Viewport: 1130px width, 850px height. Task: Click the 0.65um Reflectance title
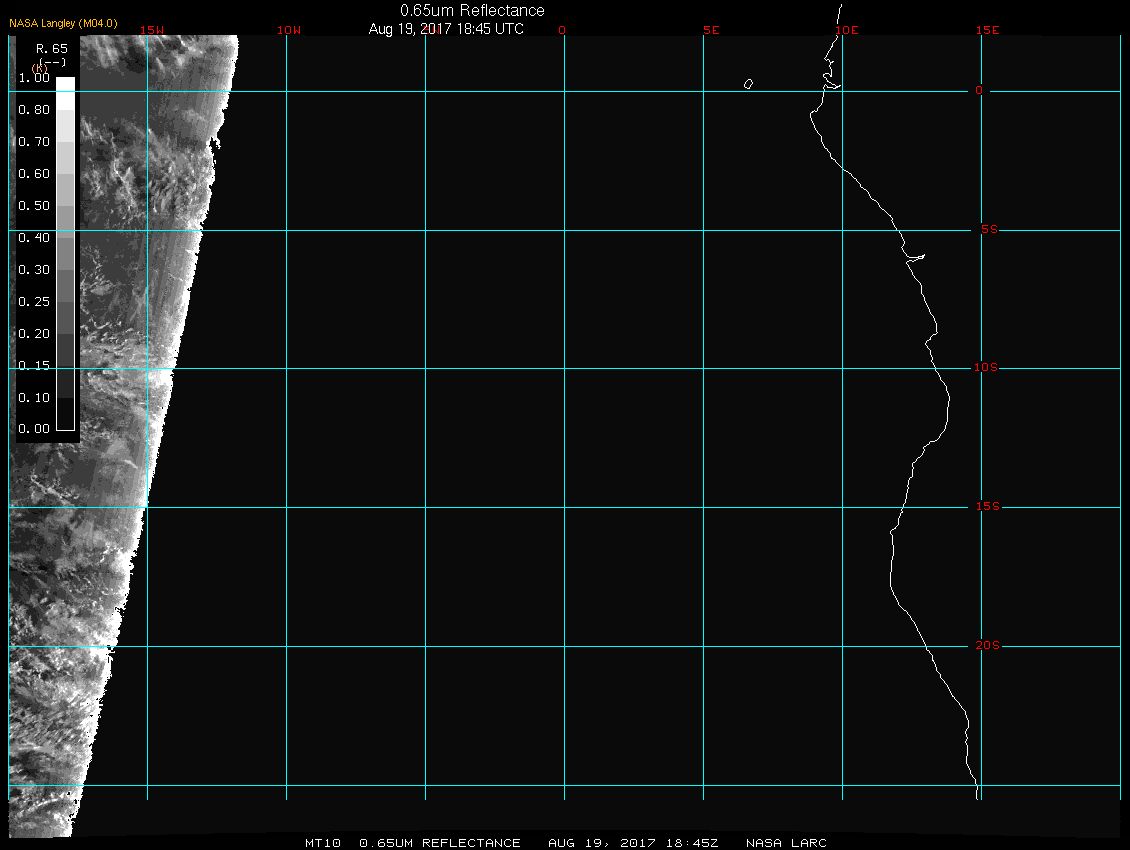tap(472, 10)
